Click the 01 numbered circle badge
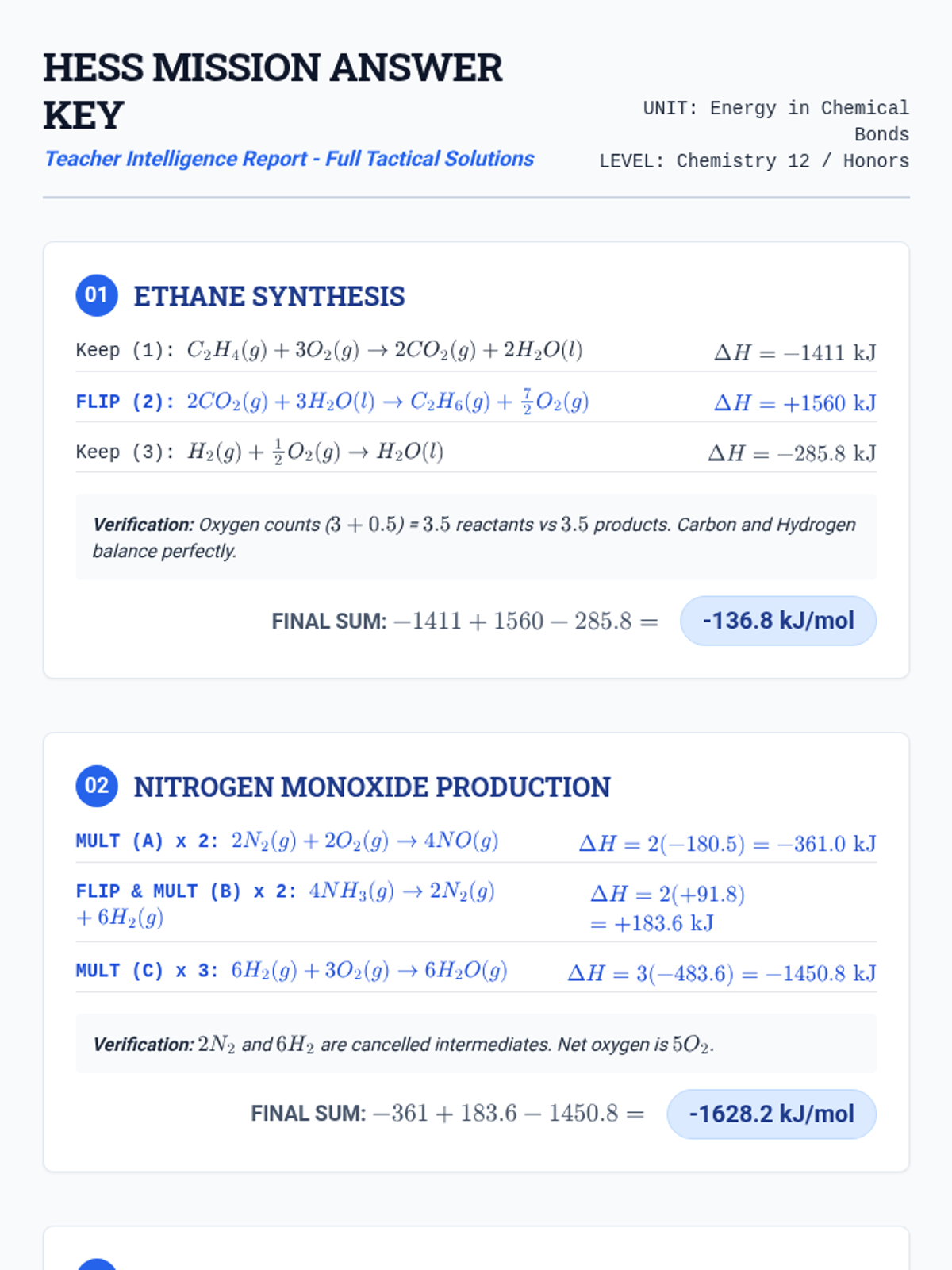Viewport: 952px width, 1270px height. tap(97, 295)
